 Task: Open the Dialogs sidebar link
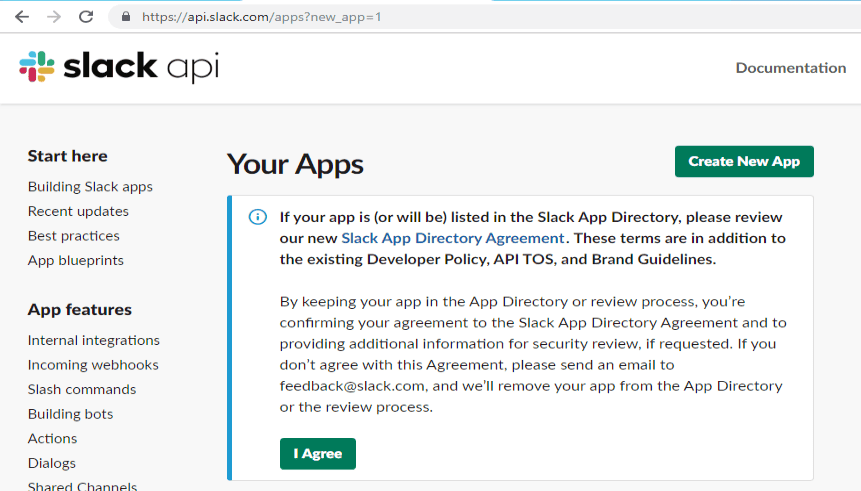click(x=52, y=463)
